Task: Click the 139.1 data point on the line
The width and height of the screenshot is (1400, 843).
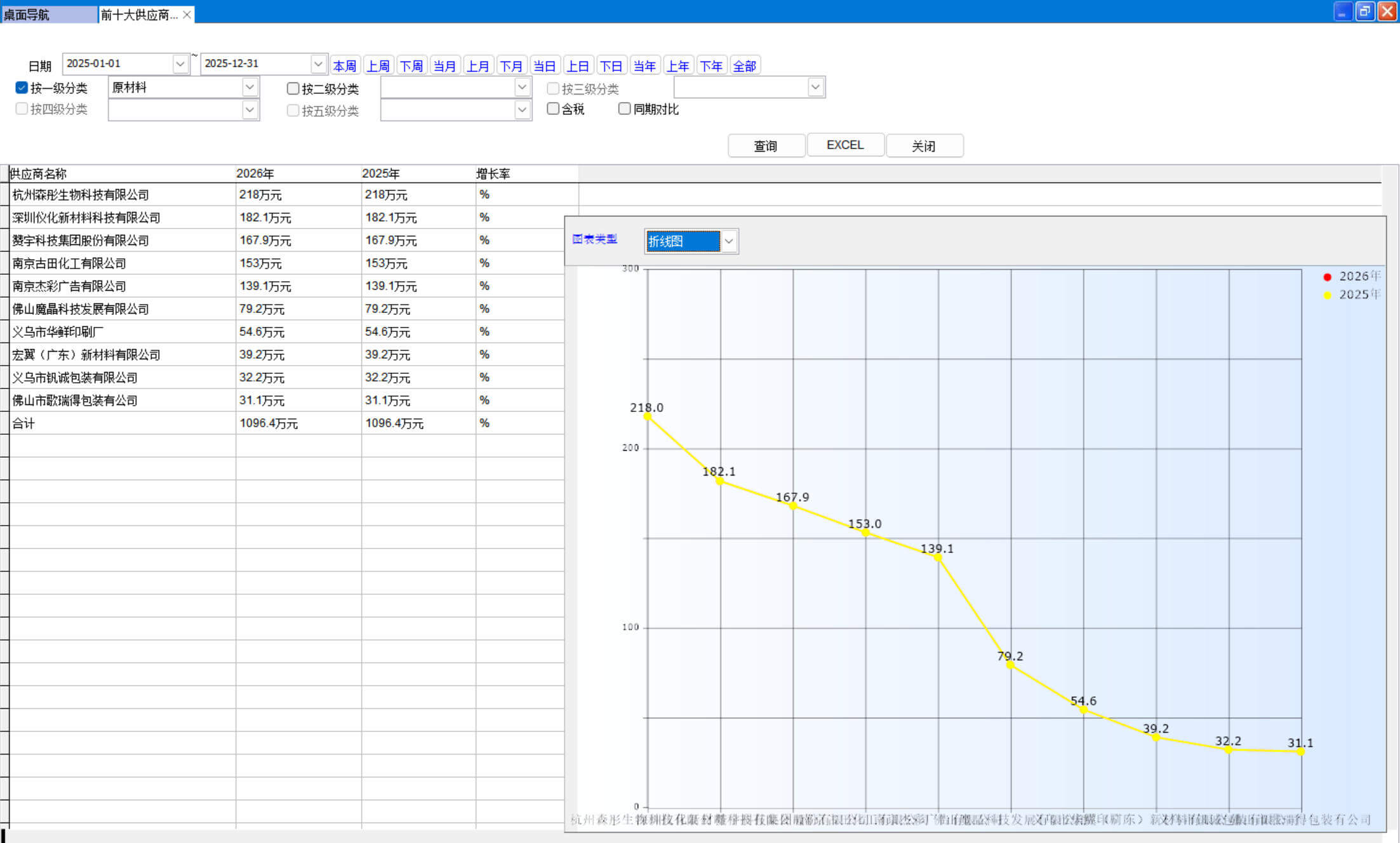Action: tap(938, 557)
